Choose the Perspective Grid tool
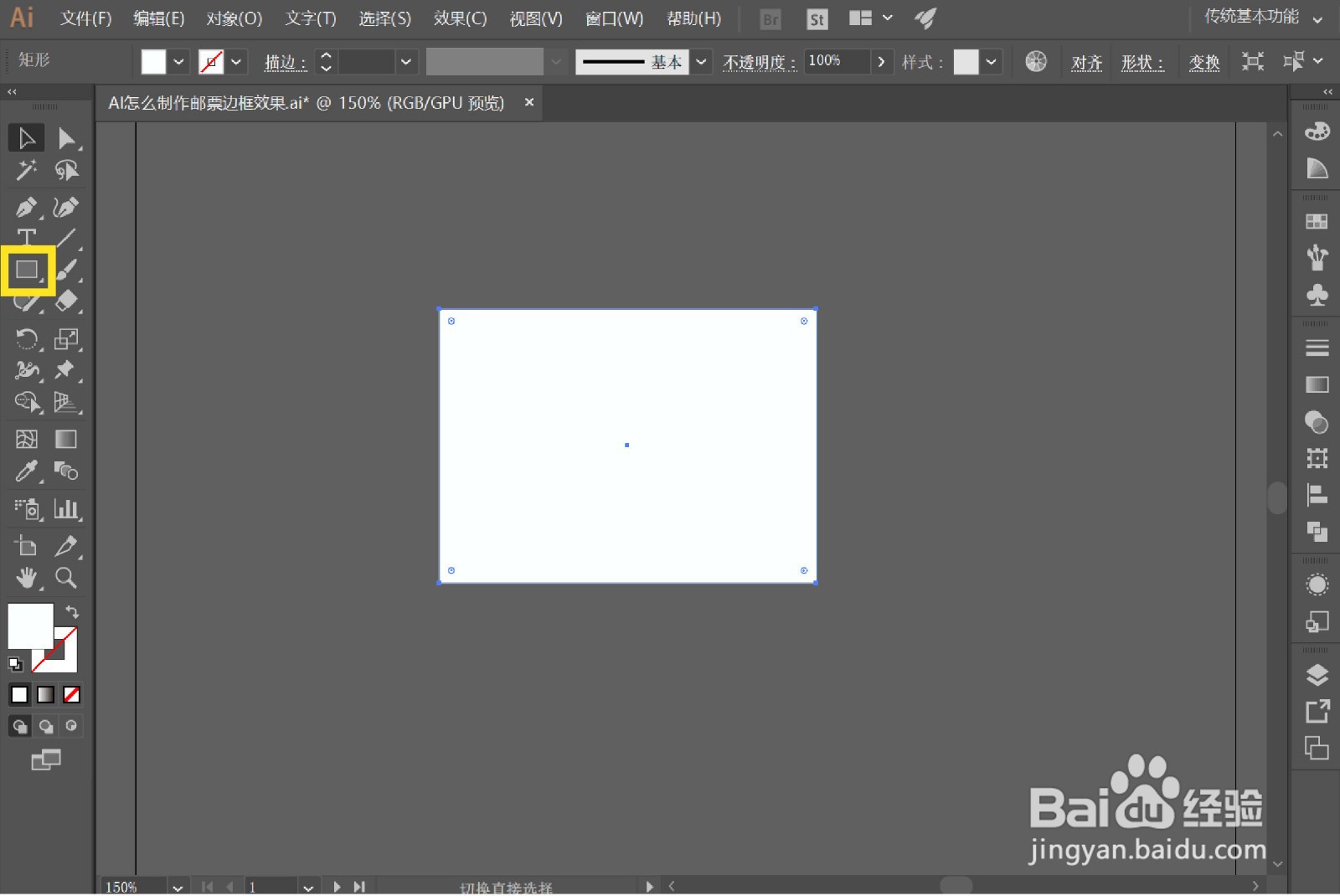 point(66,402)
